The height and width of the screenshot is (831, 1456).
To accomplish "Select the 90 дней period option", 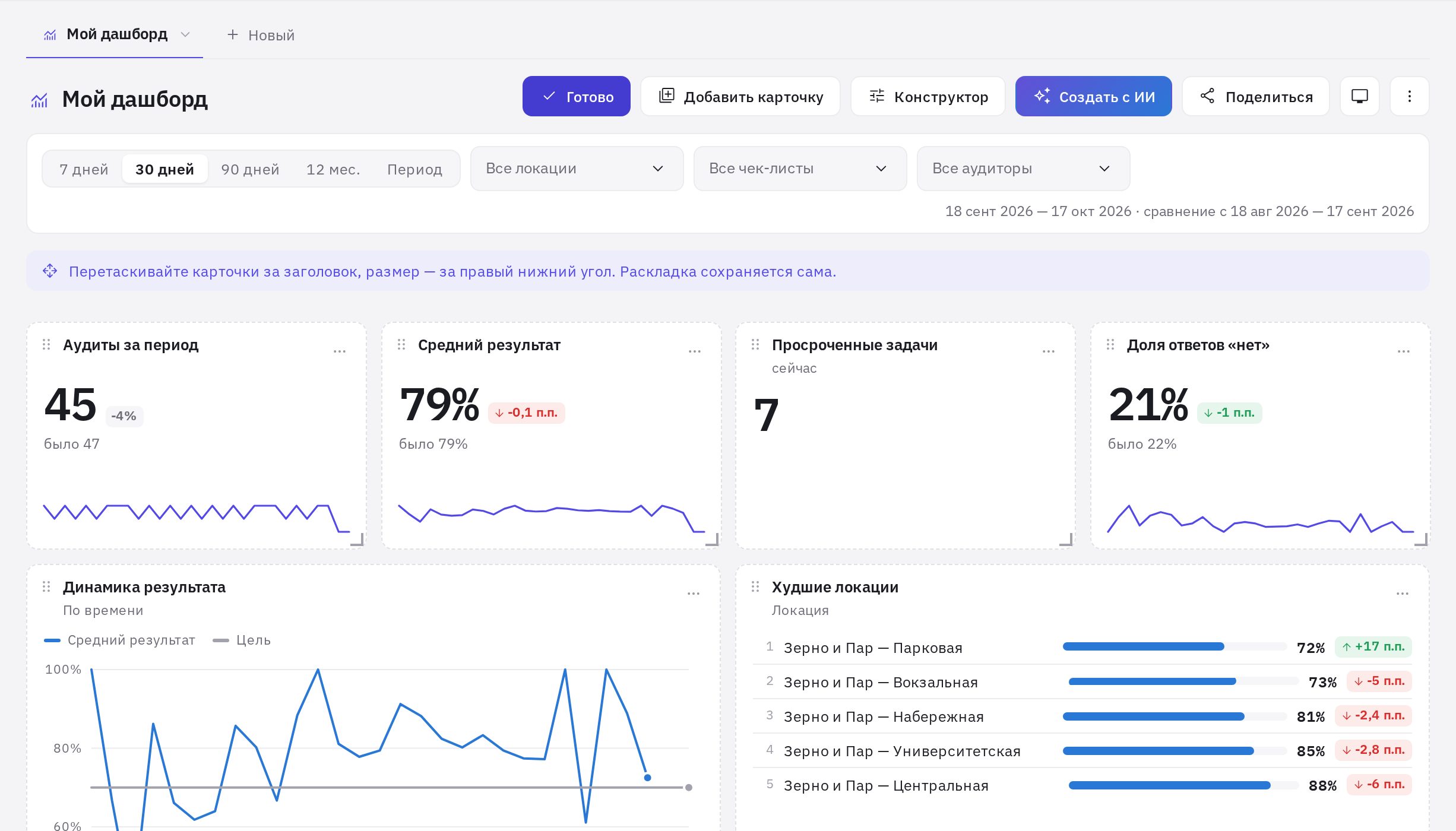I will tap(250, 169).
